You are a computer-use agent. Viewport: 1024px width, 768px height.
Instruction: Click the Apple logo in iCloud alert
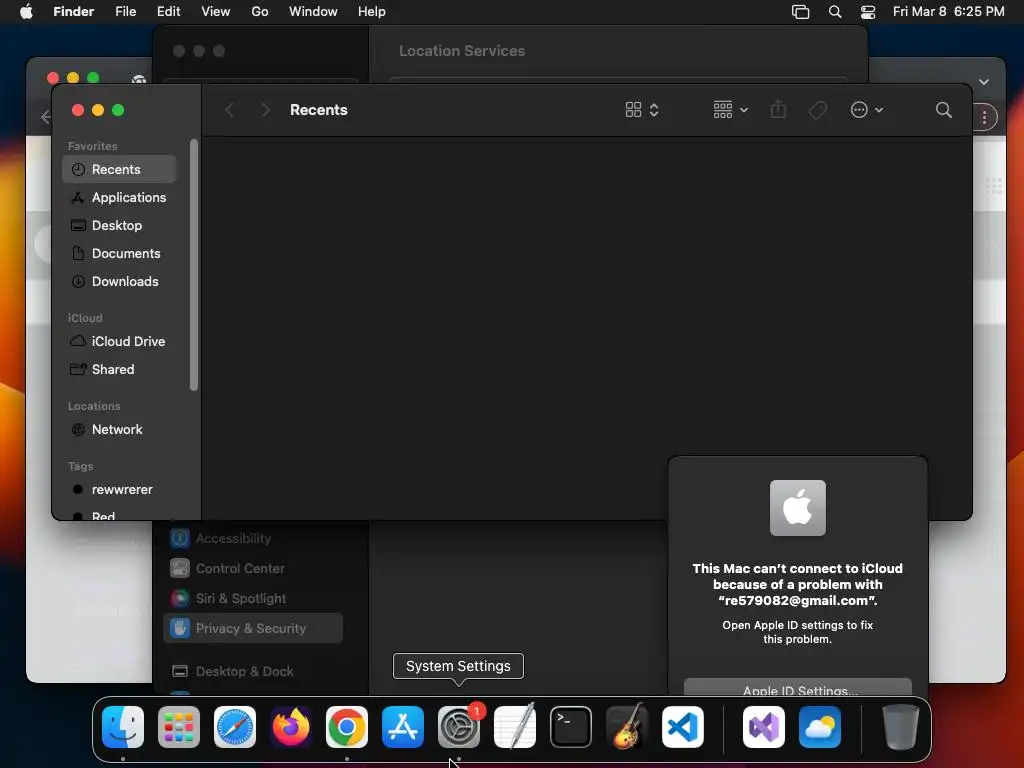coord(797,508)
